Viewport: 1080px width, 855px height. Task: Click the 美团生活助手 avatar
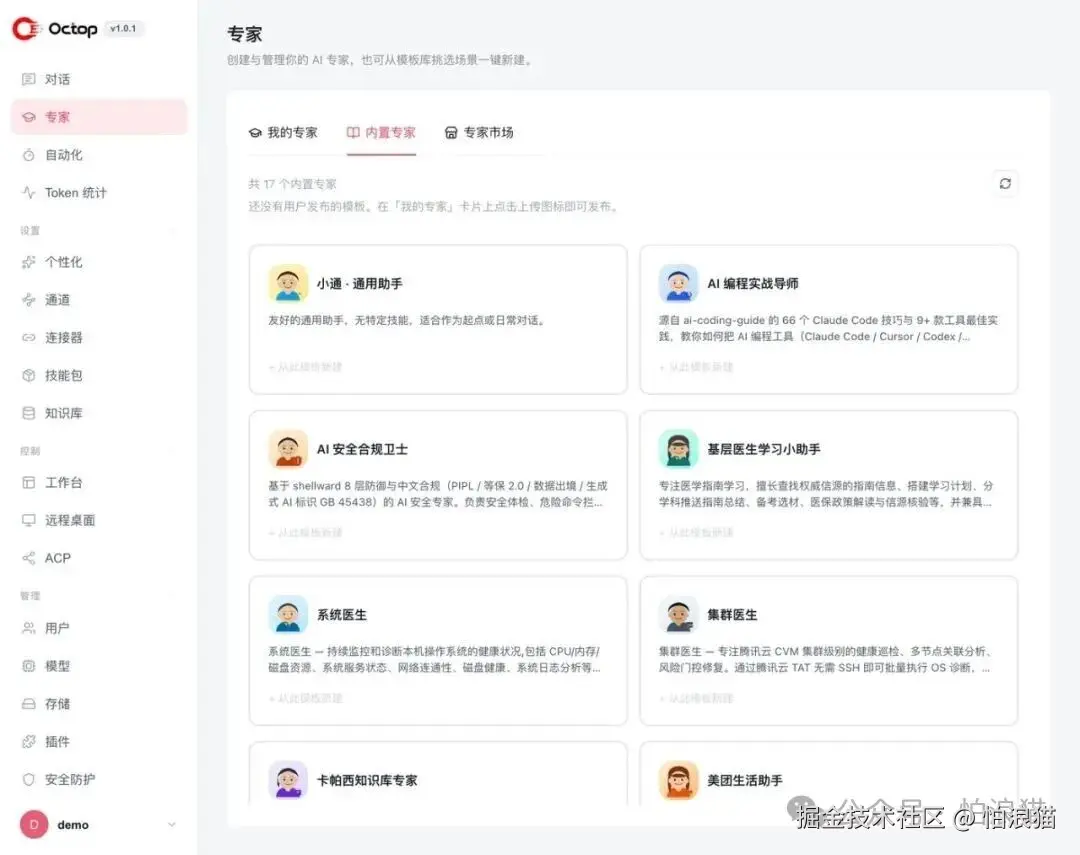coord(678,780)
